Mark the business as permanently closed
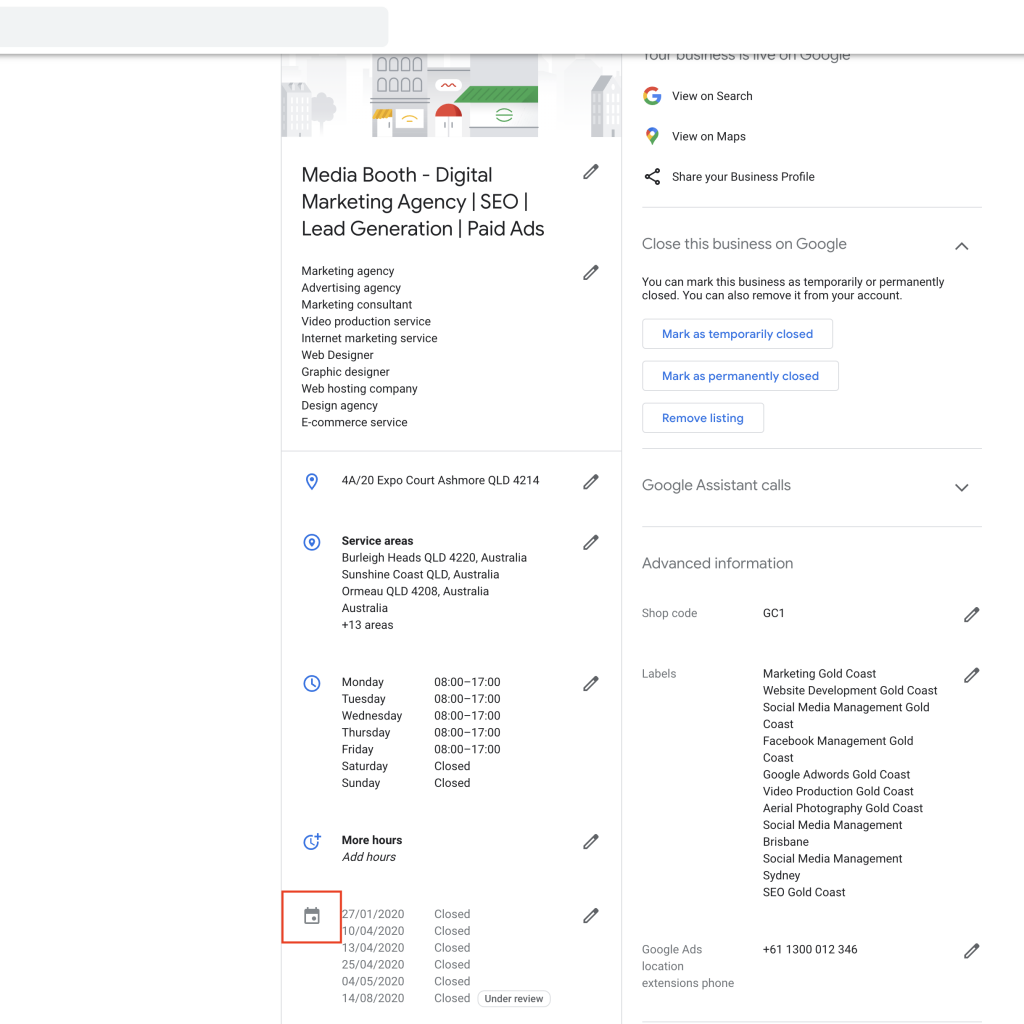Image resolution: width=1024 pixels, height=1024 pixels. point(740,375)
